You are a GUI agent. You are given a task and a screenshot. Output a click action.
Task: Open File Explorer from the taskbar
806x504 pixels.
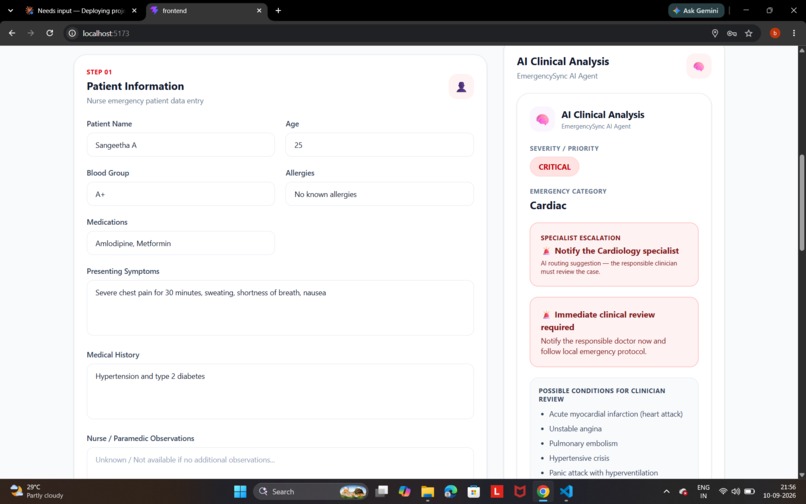pyautogui.click(x=428, y=491)
